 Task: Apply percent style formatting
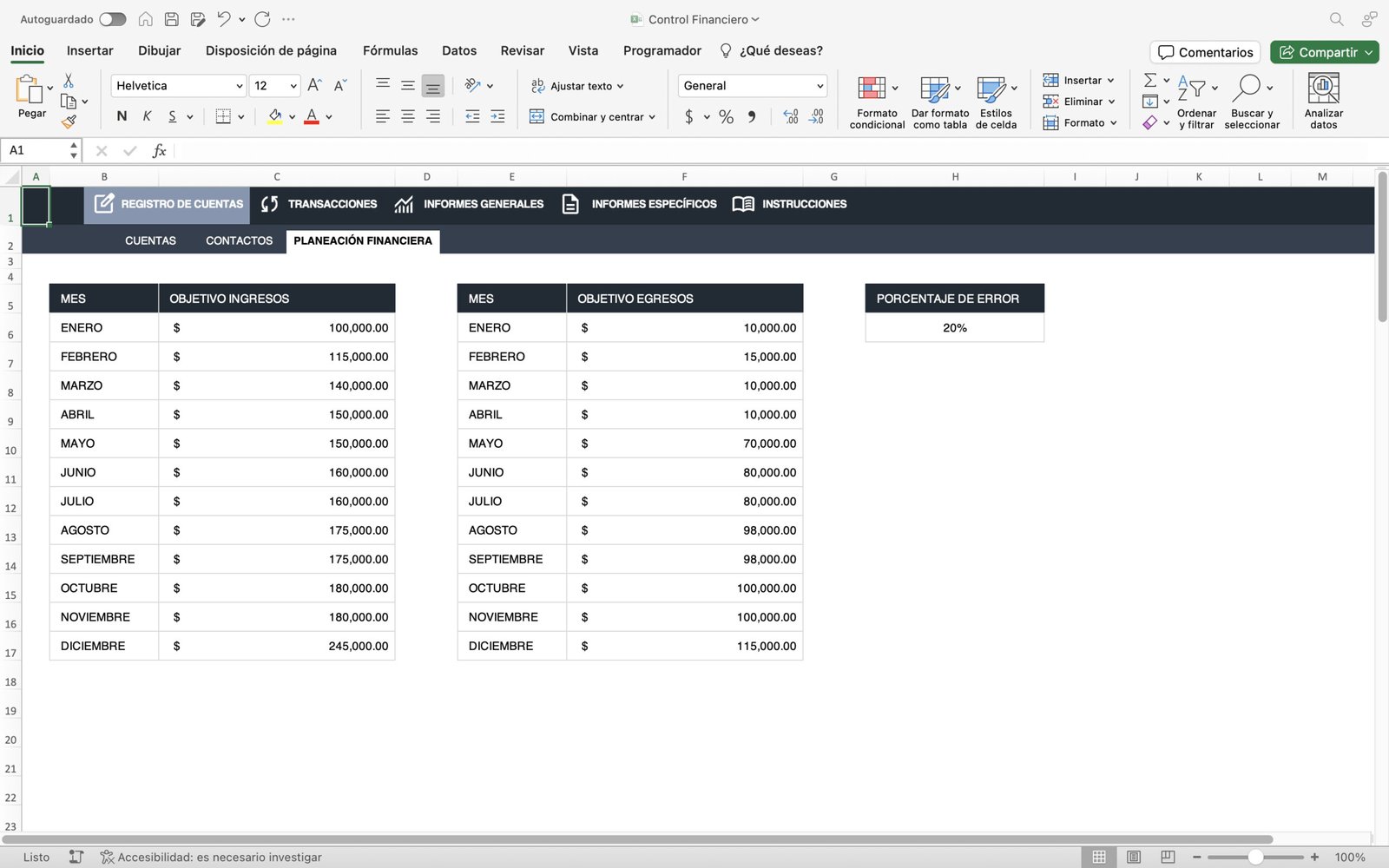point(726,116)
